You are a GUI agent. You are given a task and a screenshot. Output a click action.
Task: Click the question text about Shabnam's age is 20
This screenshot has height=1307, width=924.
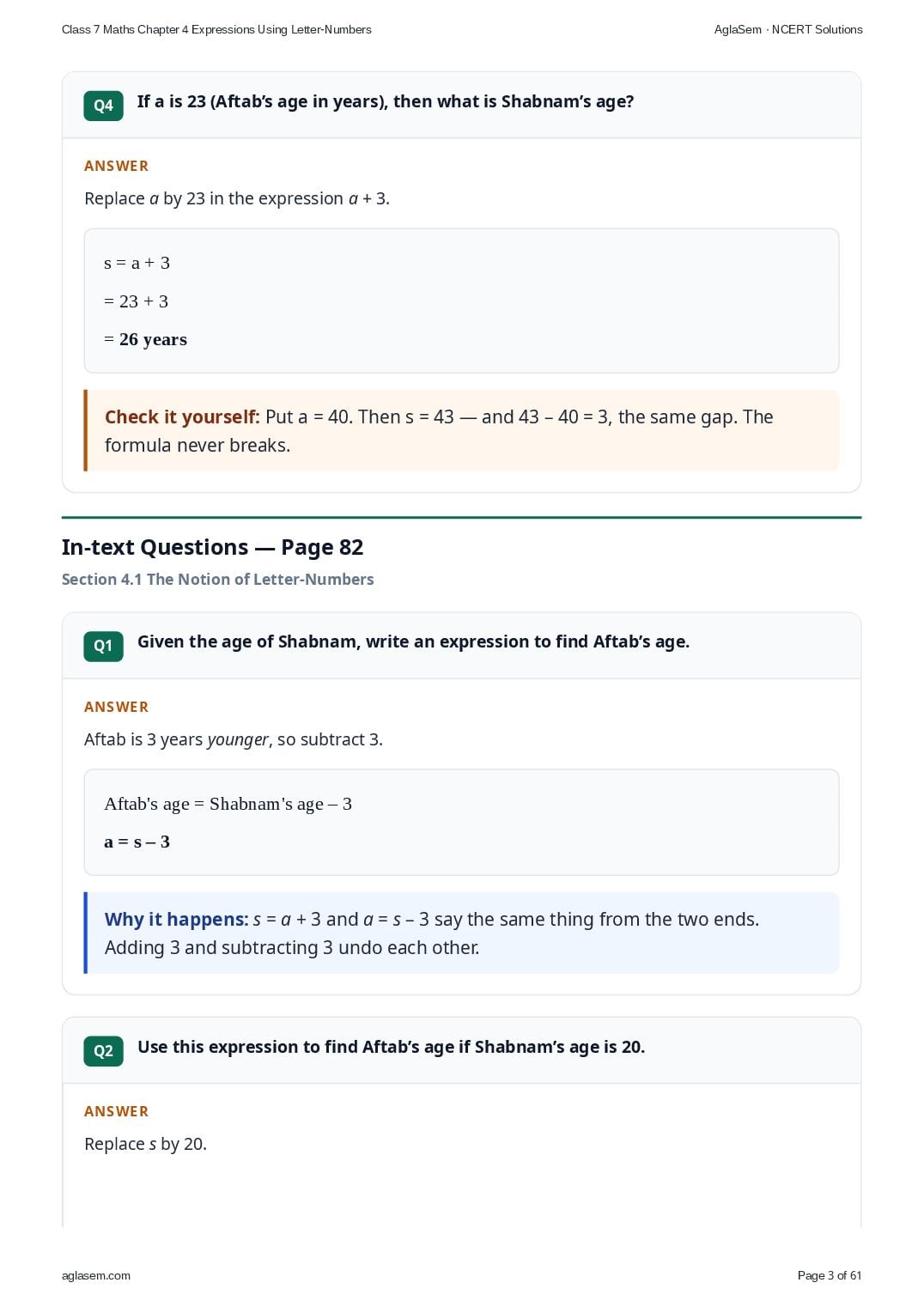click(x=391, y=1047)
